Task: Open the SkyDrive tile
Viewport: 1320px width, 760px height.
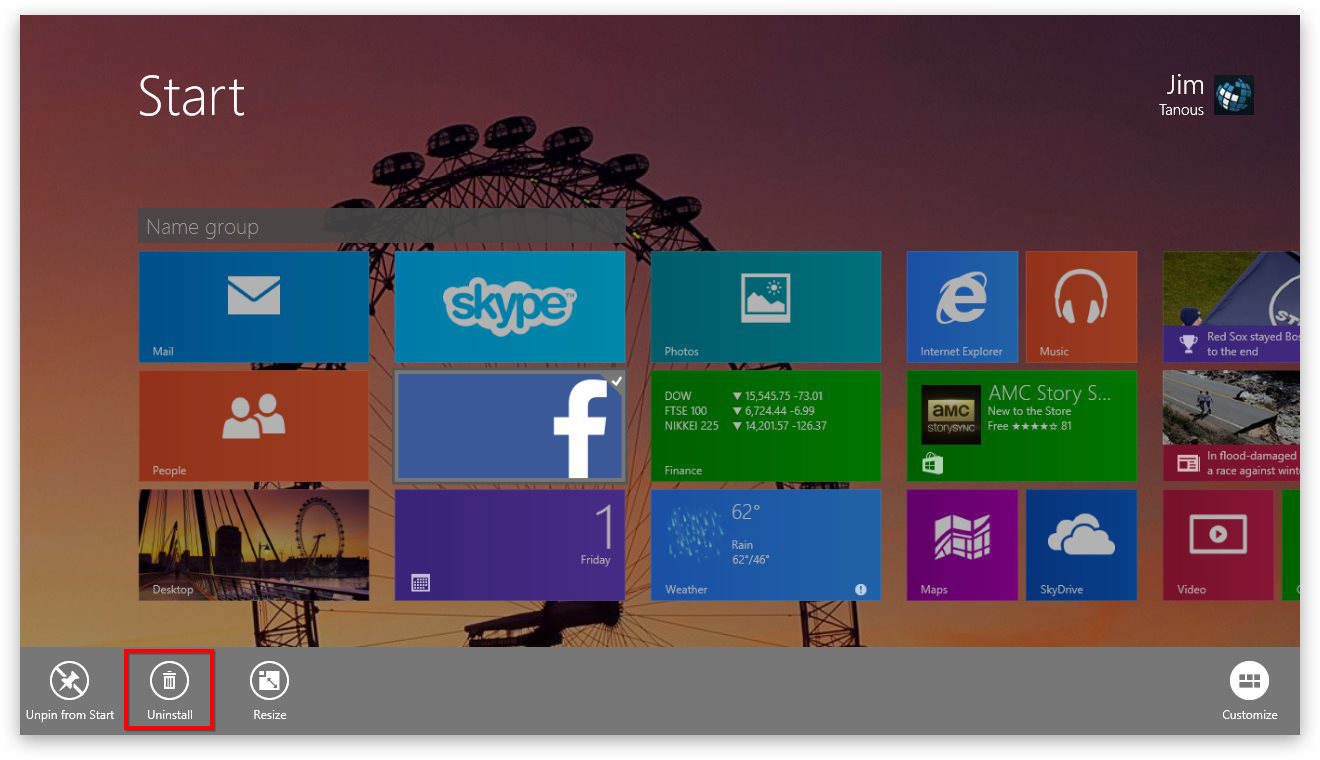Action: (x=1081, y=545)
